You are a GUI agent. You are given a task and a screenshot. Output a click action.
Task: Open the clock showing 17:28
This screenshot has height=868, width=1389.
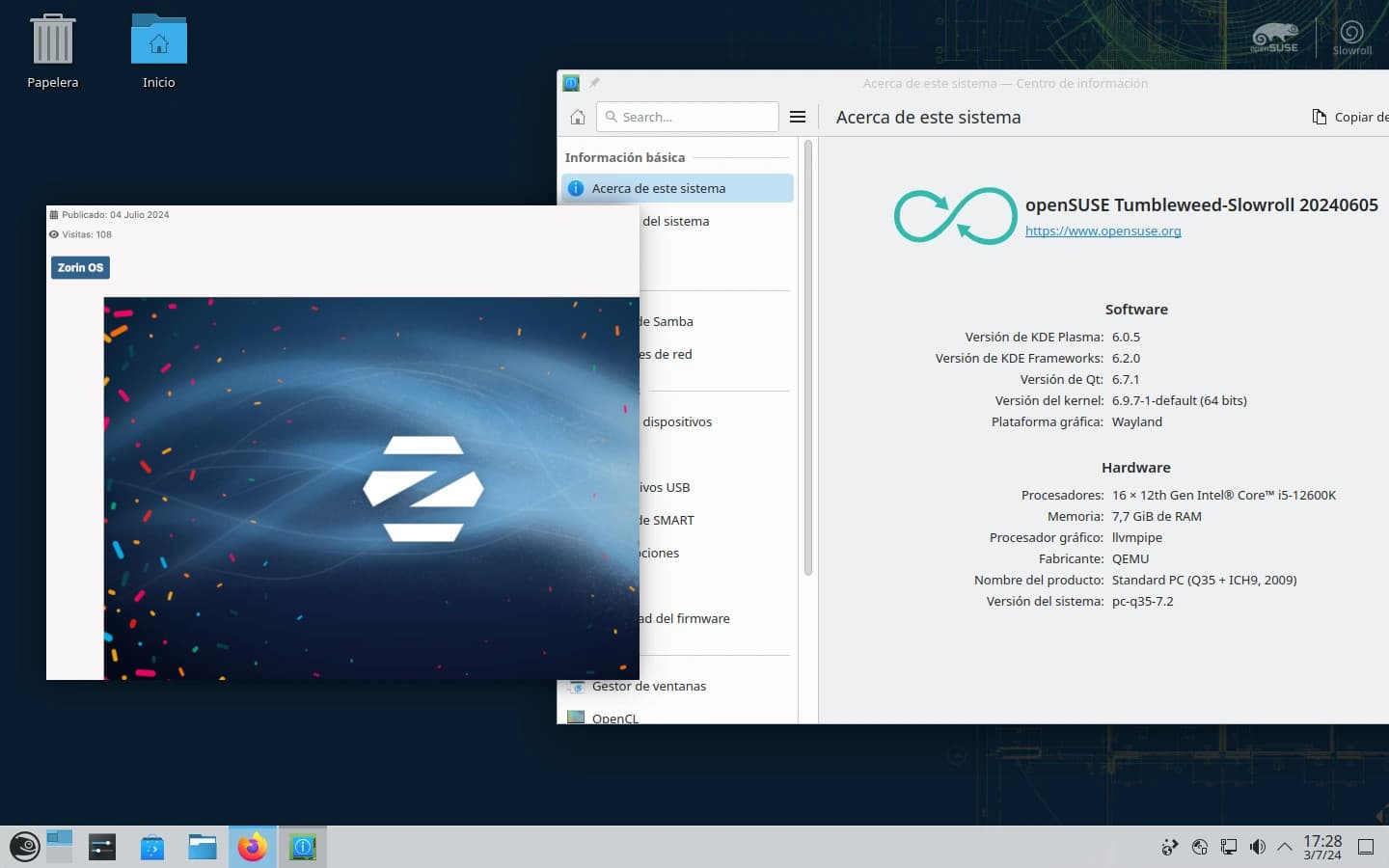(x=1322, y=847)
